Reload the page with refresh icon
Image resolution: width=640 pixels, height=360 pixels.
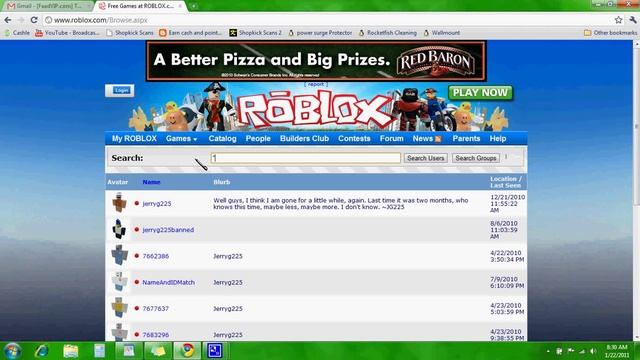(34, 20)
